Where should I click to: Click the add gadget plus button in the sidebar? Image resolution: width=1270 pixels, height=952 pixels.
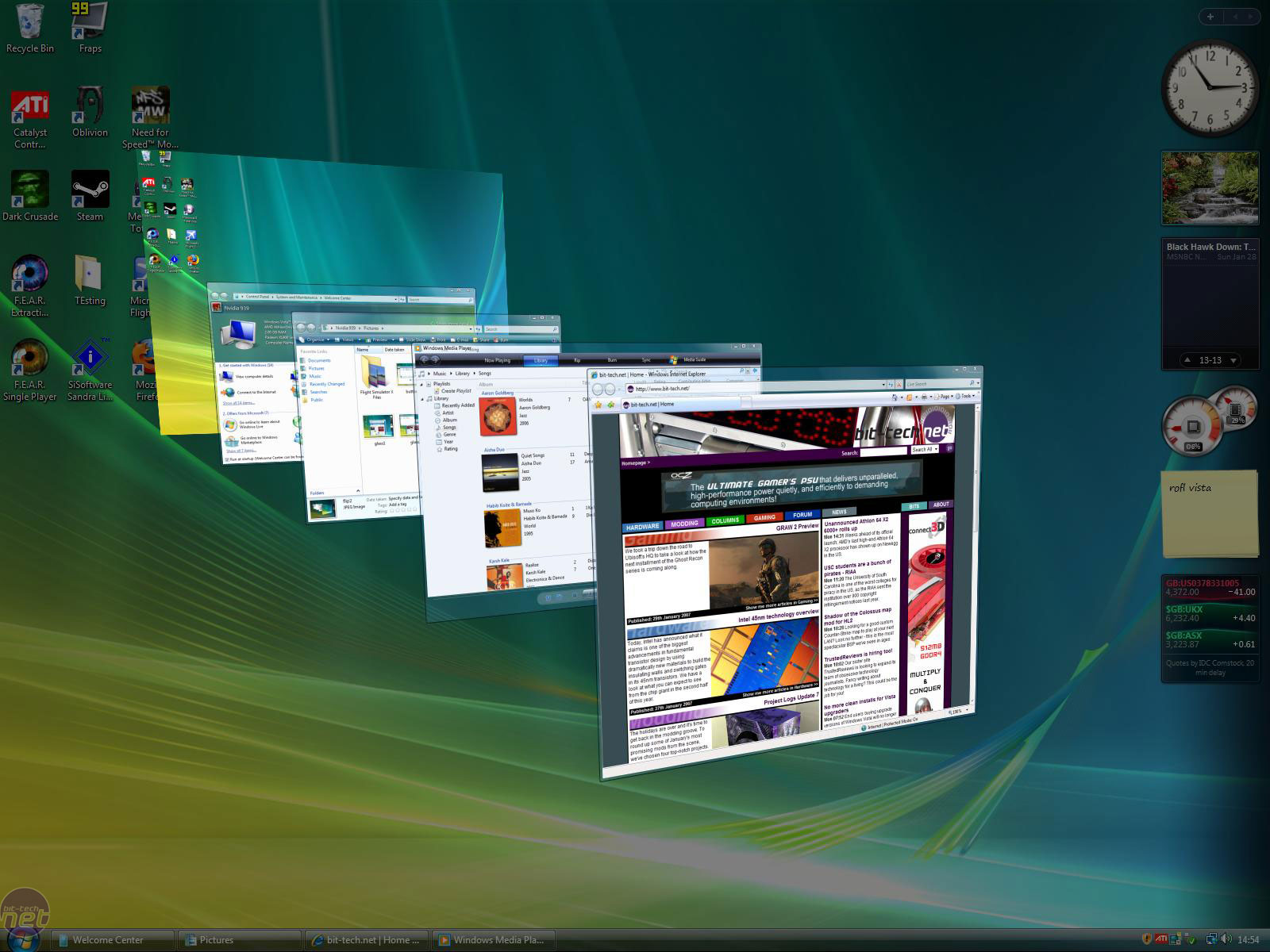point(1210,17)
